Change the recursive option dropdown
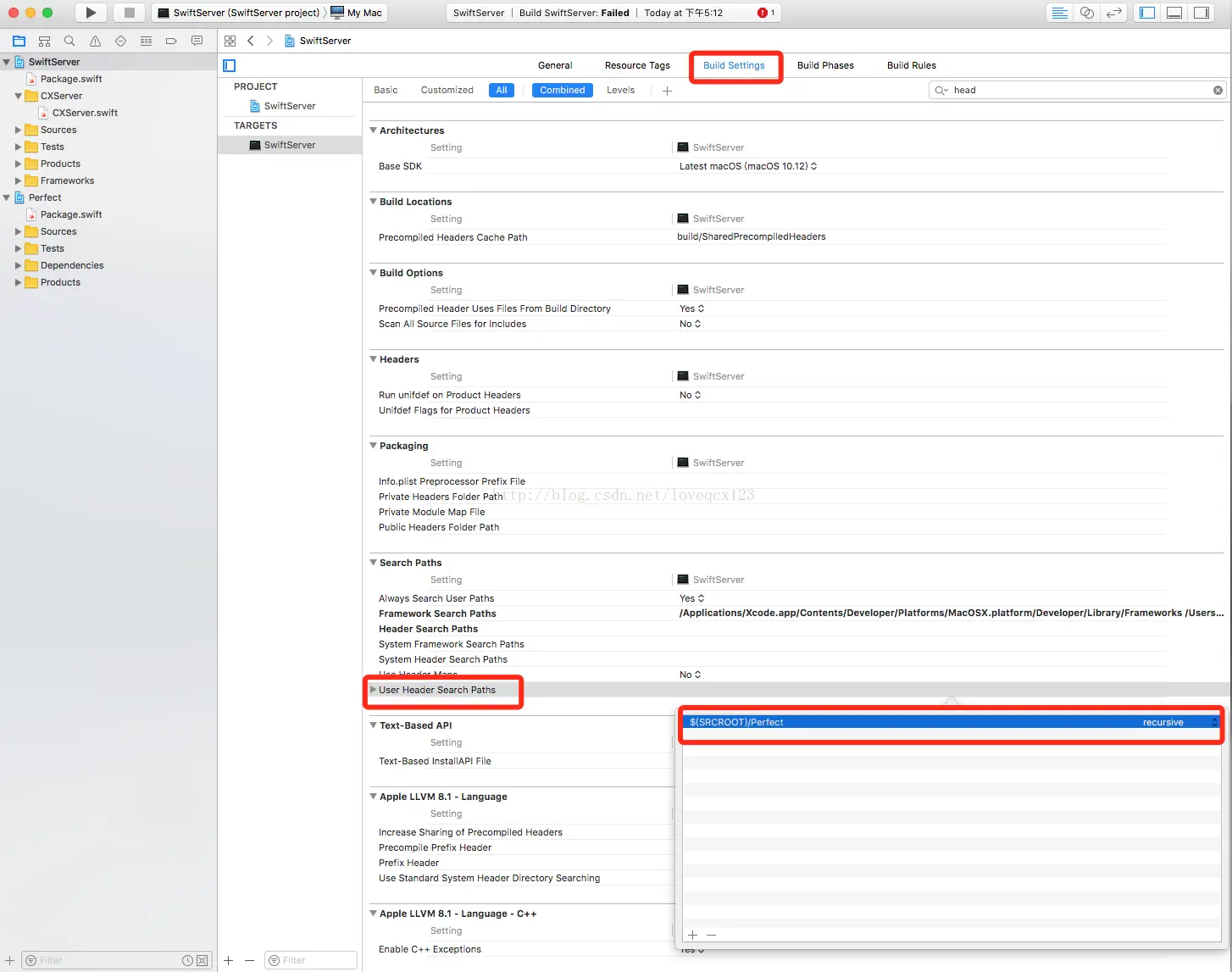 (1179, 722)
